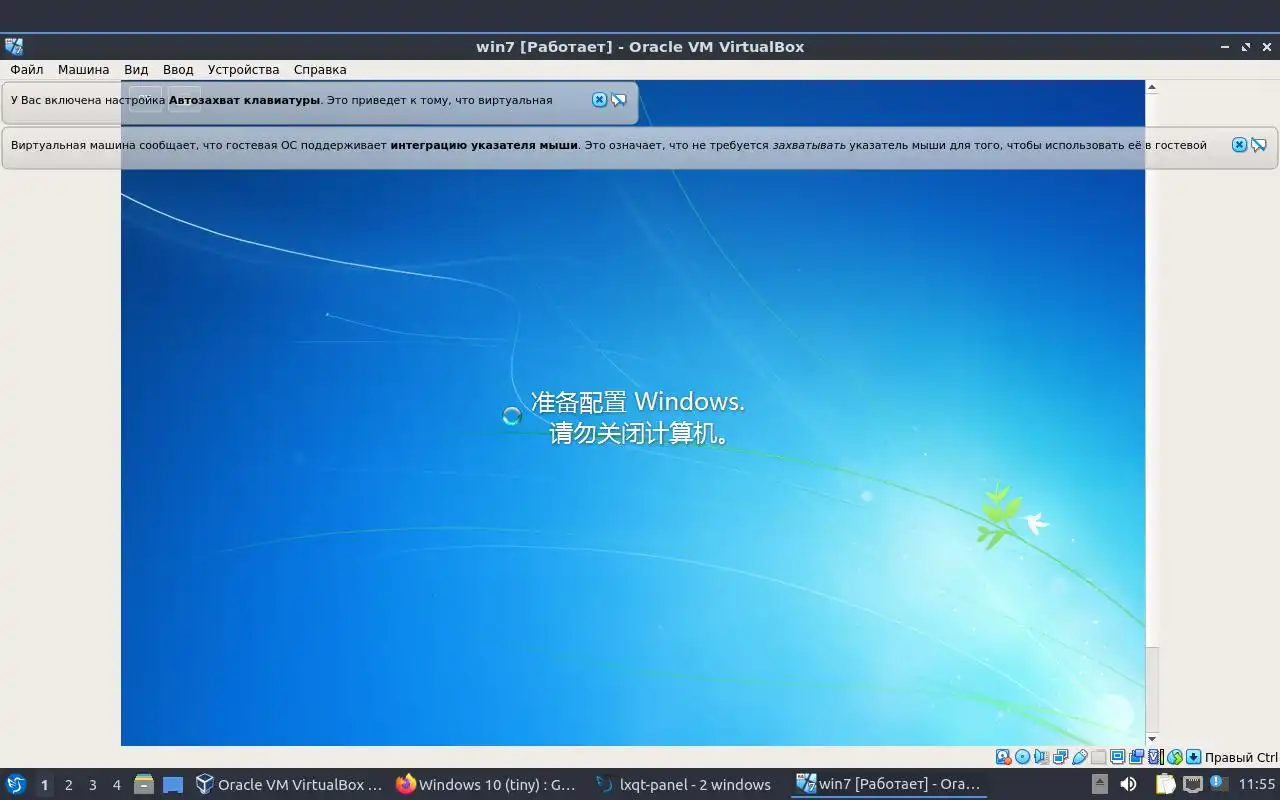Click the VM view vertical scrollbar thumb
Viewport: 1280px width, 800px height.
pyautogui.click(x=1151, y=689)
